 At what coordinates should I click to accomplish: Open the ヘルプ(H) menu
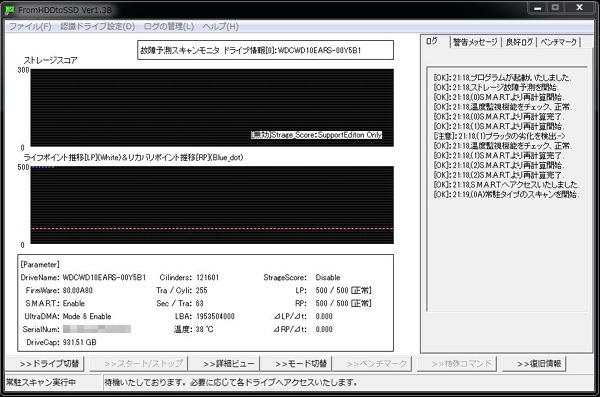click(x=221, y=26)
